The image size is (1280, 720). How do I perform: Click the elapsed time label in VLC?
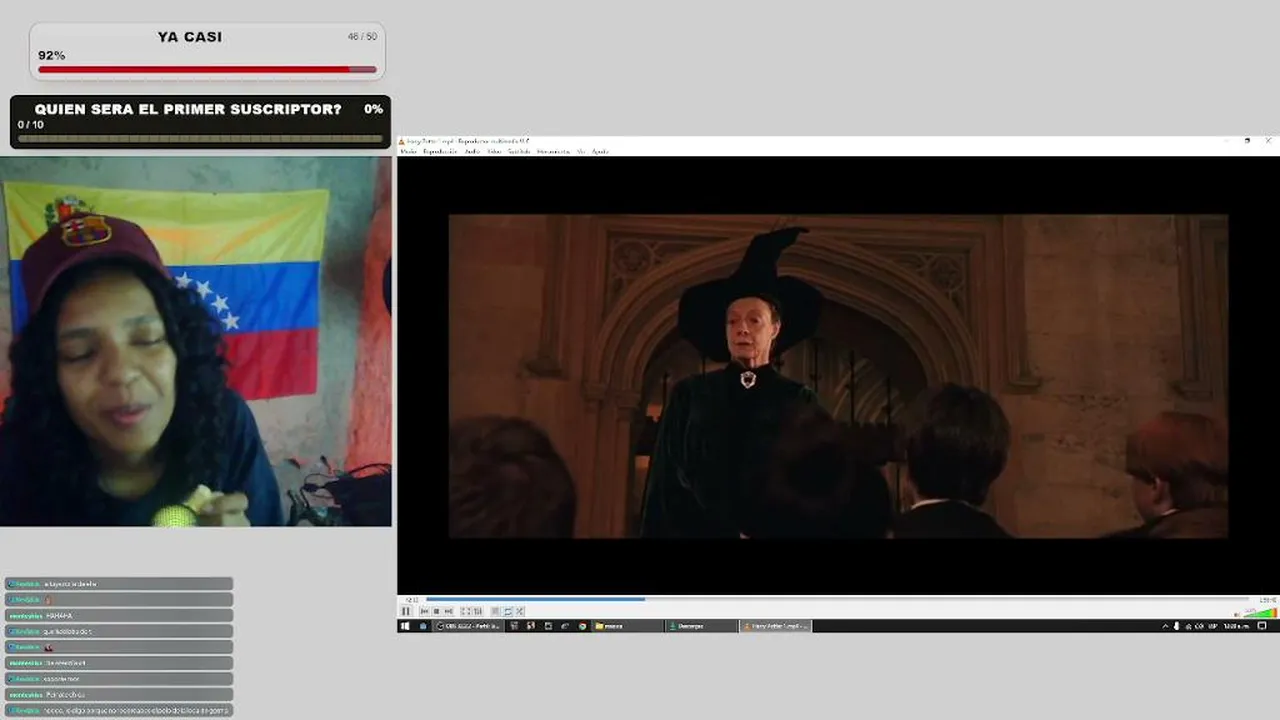(x=411, y=600)
